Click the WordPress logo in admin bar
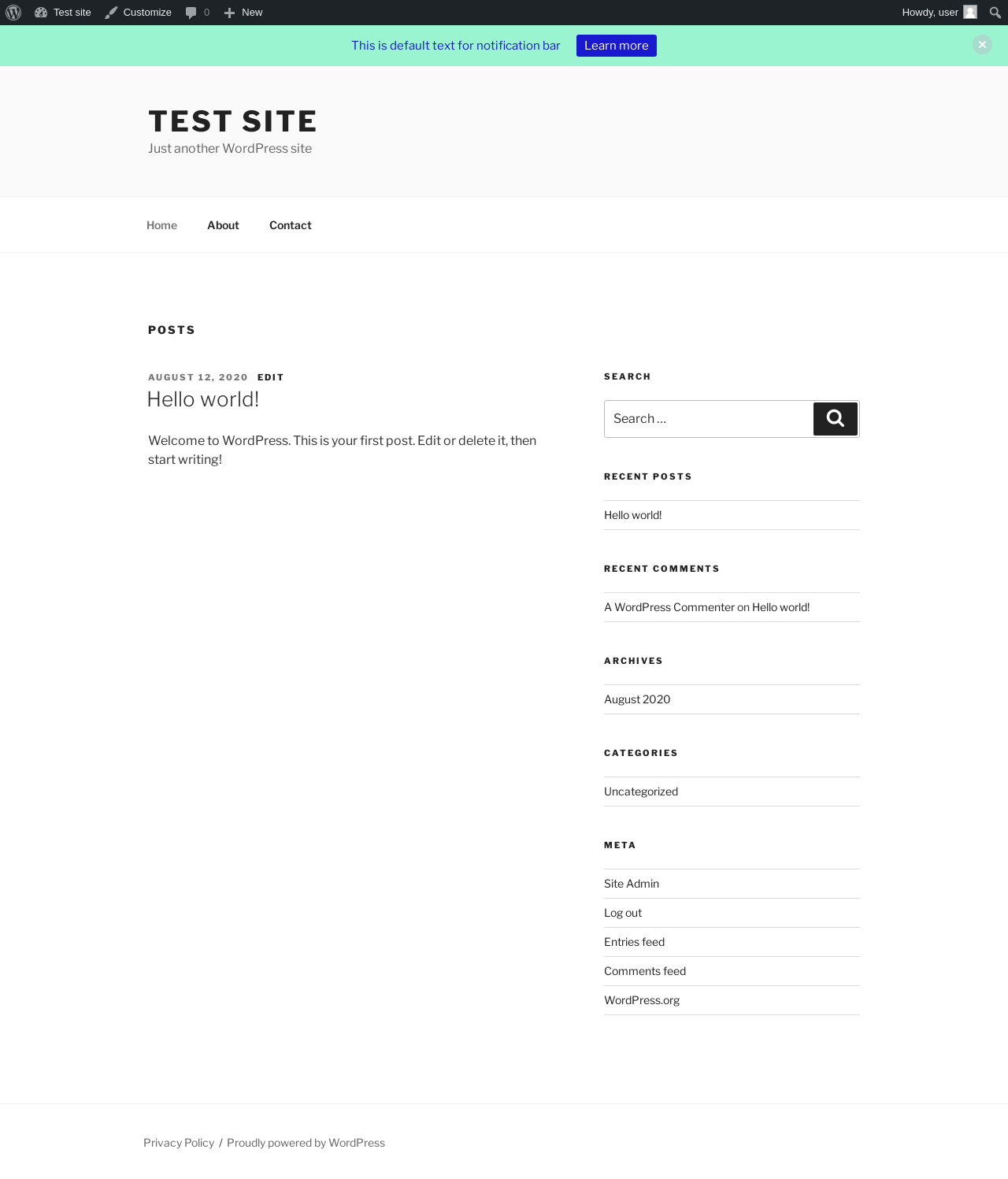The width and height of the screenshot is (1008, 1179). 13,13
